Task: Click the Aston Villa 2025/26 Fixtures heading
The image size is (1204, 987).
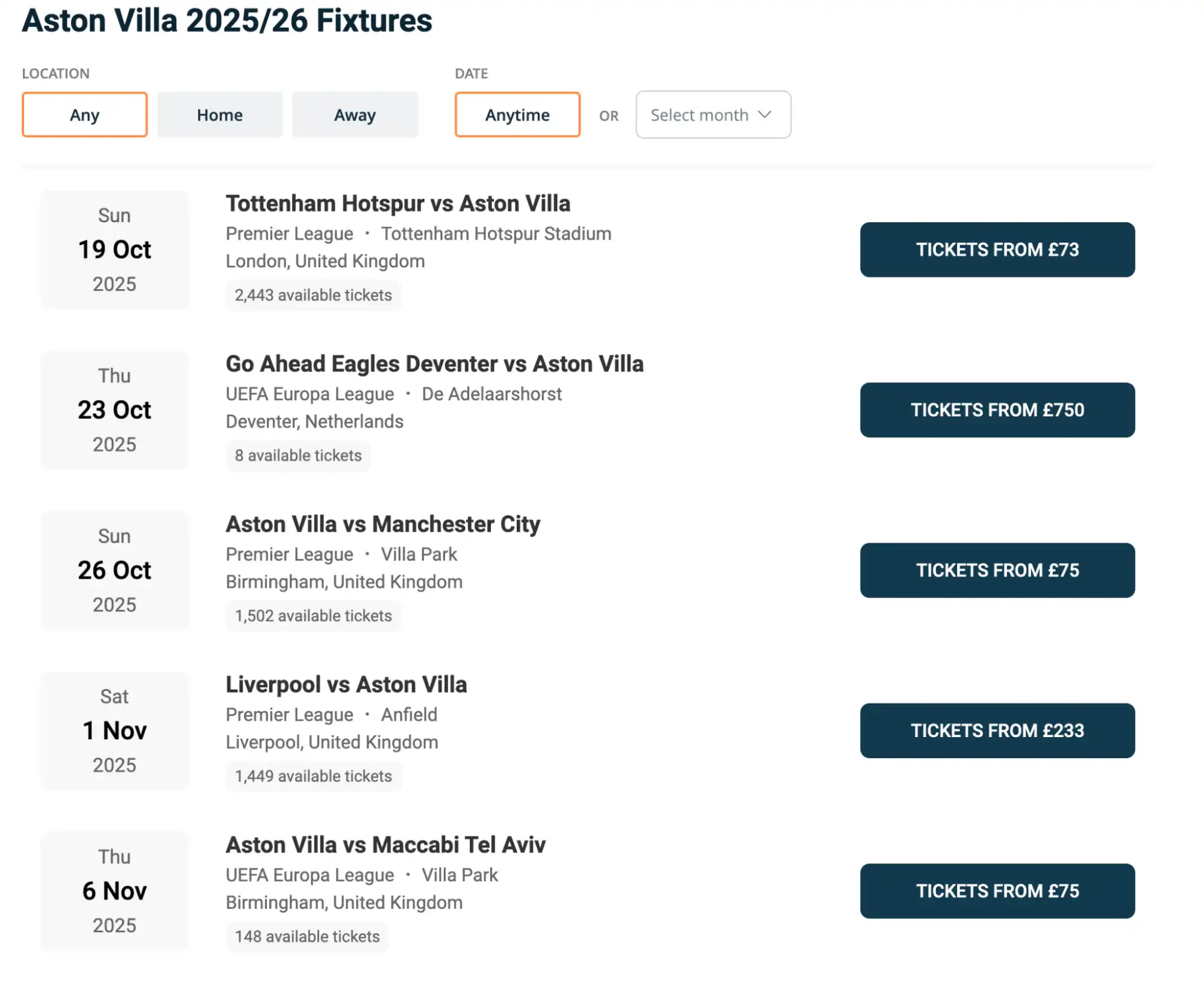Action: click(x=226, y=21)
